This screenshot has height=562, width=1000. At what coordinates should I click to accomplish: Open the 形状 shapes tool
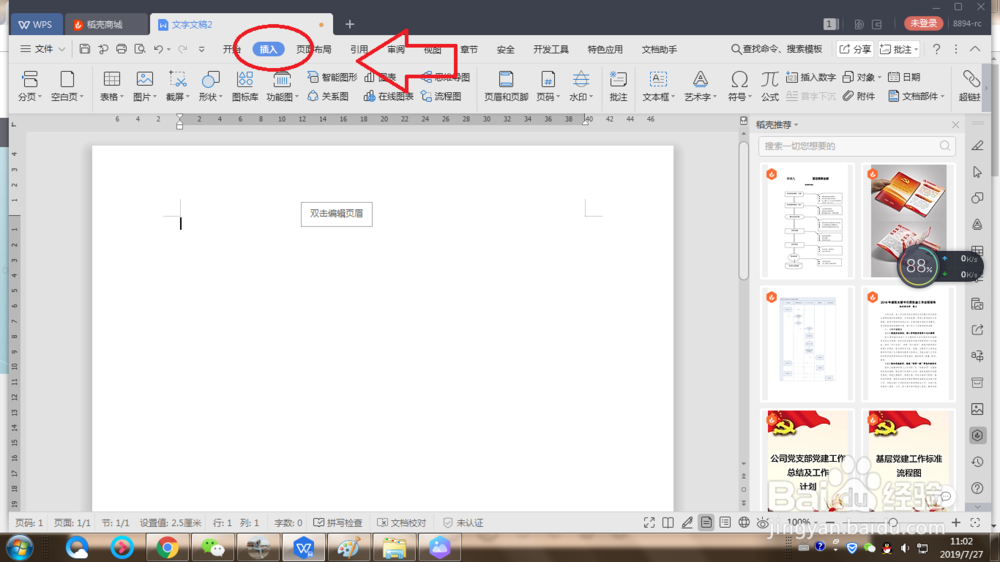click(211, 85)
